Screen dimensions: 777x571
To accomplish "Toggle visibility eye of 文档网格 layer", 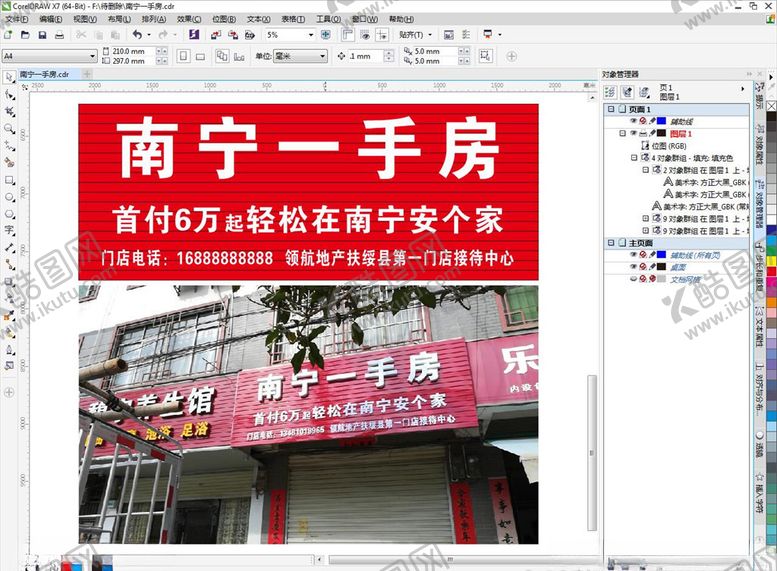I will 633,279.
